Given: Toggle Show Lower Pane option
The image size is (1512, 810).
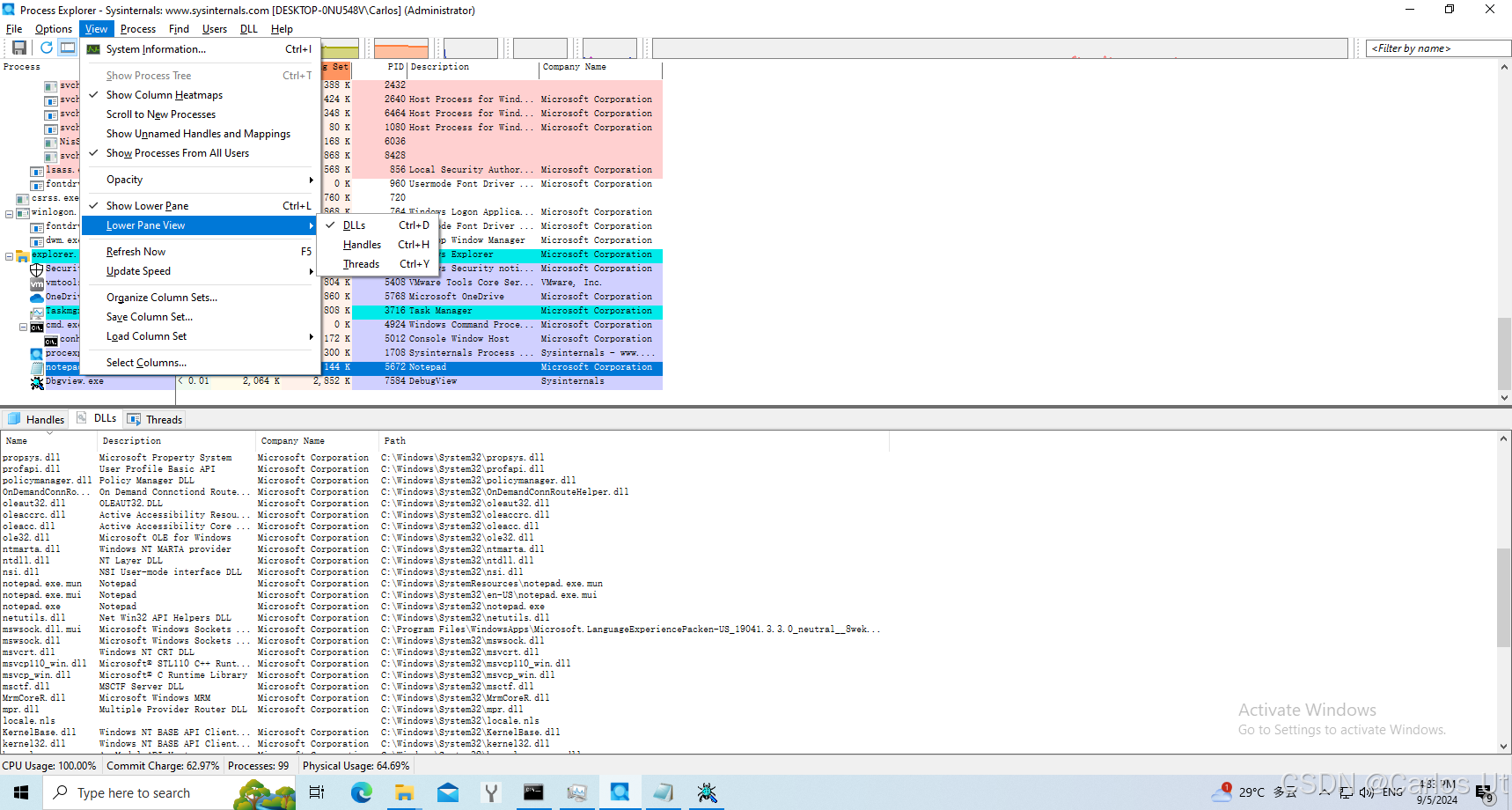Looking at the screenshot, I should pos(201,206).
